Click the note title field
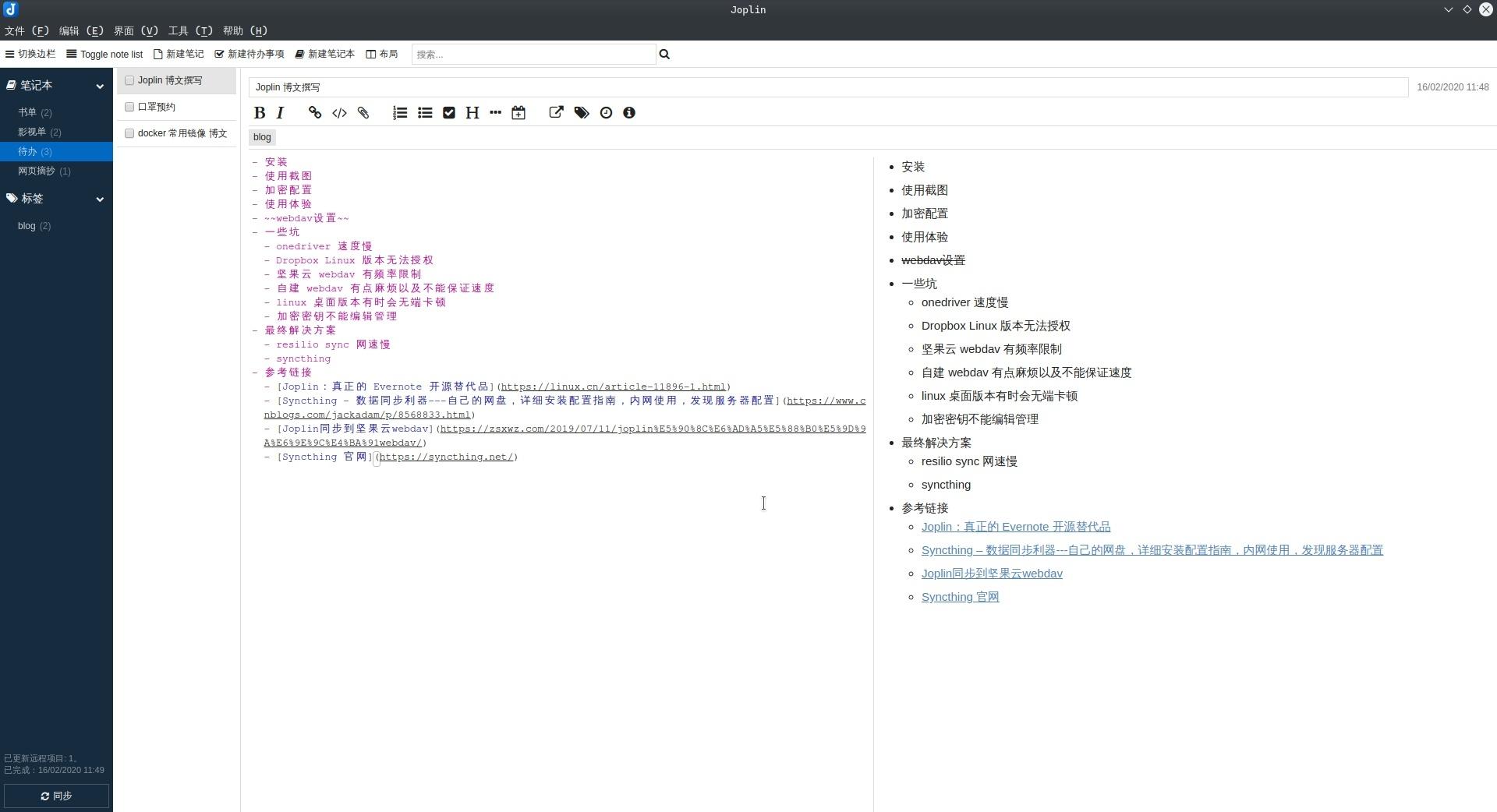The image size is (1497, 812). pos(828,87)
